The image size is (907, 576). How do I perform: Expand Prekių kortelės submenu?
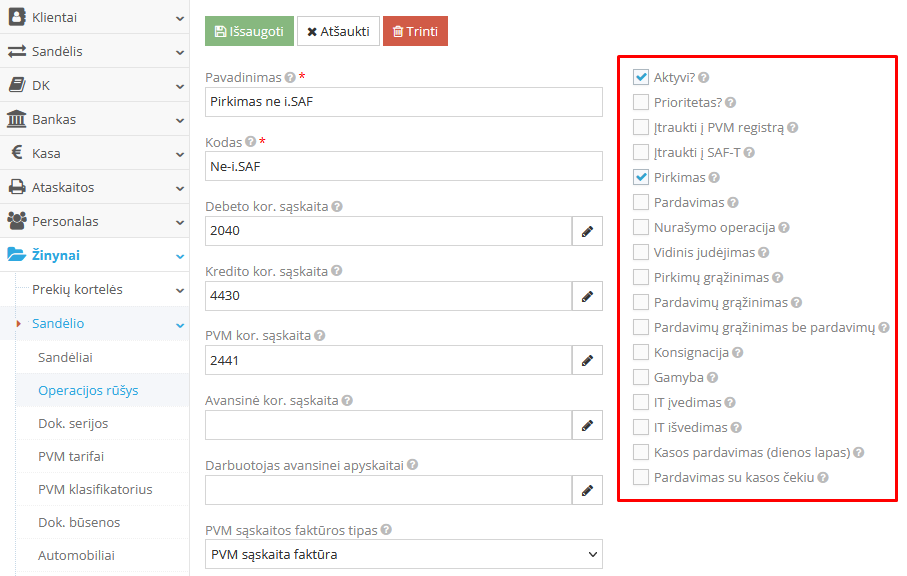click(x=94, y=290)
